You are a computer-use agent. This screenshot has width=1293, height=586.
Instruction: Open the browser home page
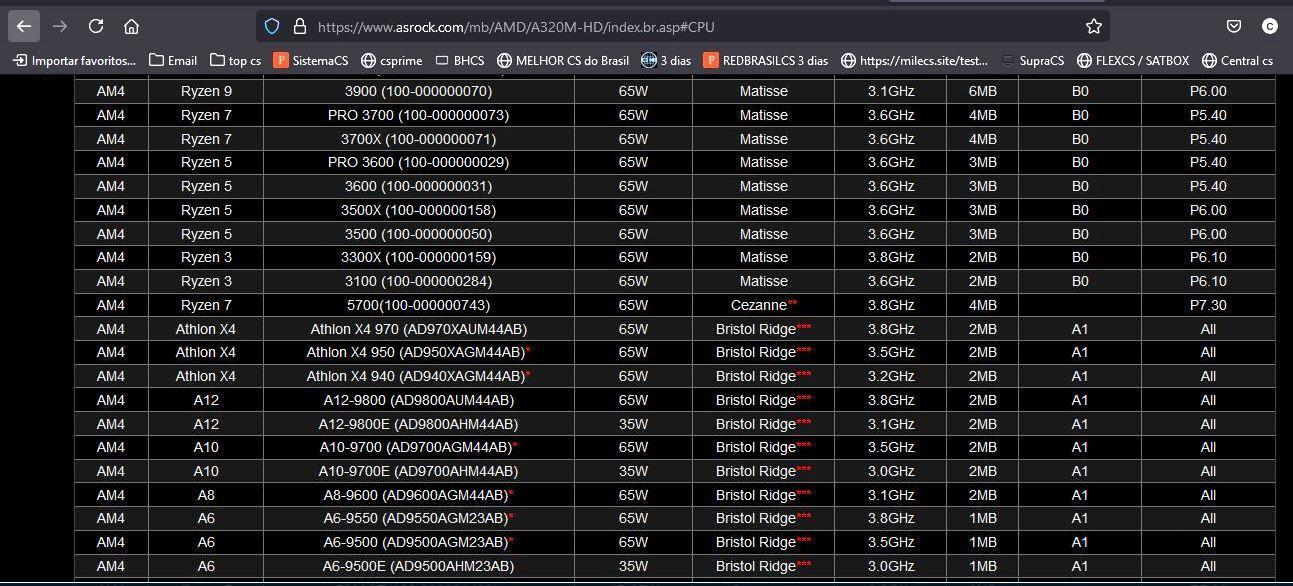click(132, 26)
